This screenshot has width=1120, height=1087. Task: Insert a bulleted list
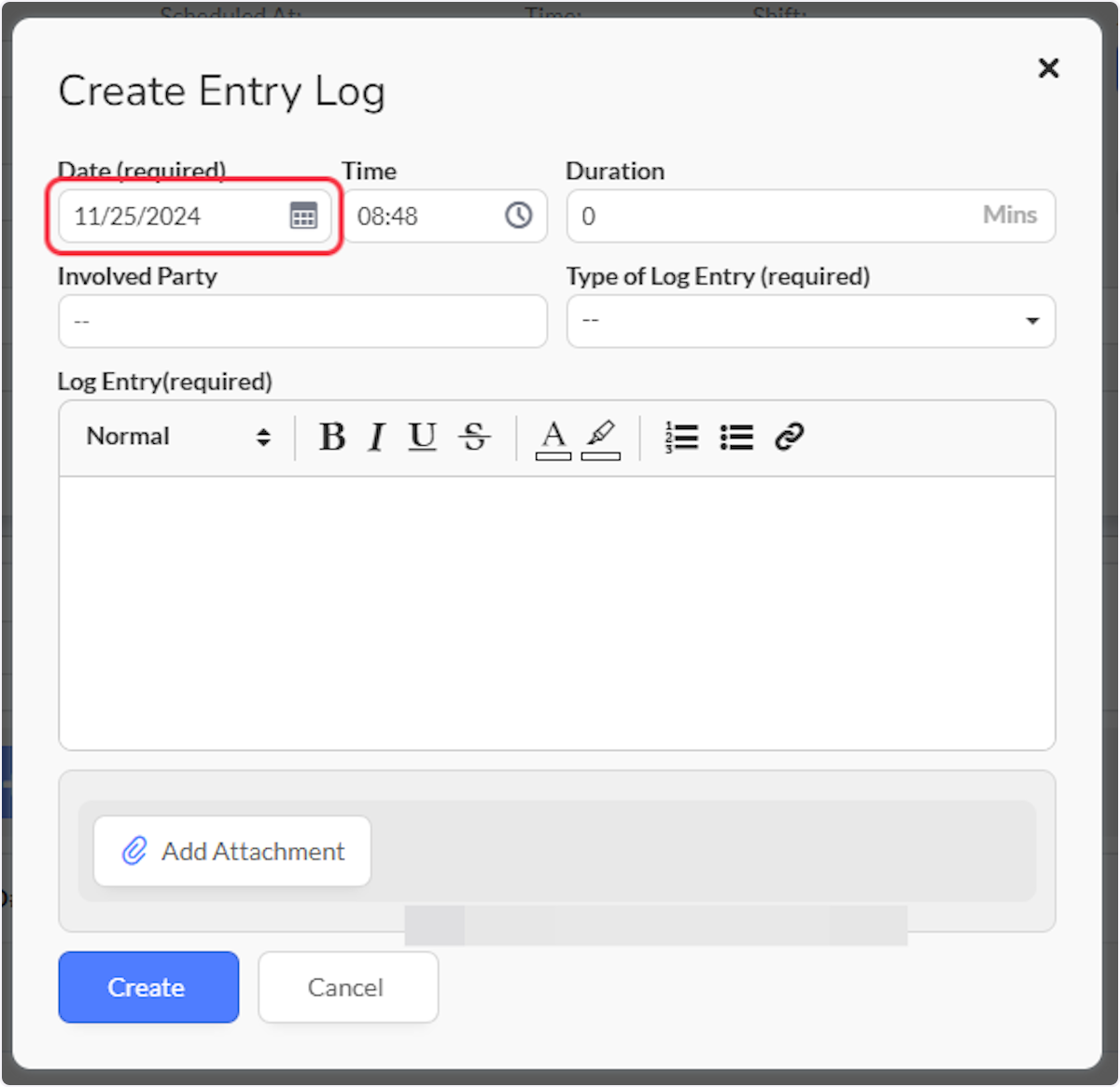coord(736,437)
